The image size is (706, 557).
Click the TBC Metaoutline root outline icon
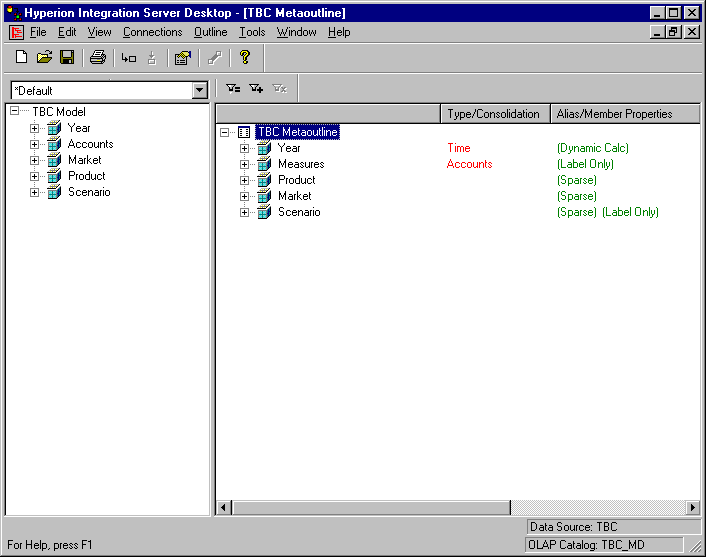tap(244, 132)
